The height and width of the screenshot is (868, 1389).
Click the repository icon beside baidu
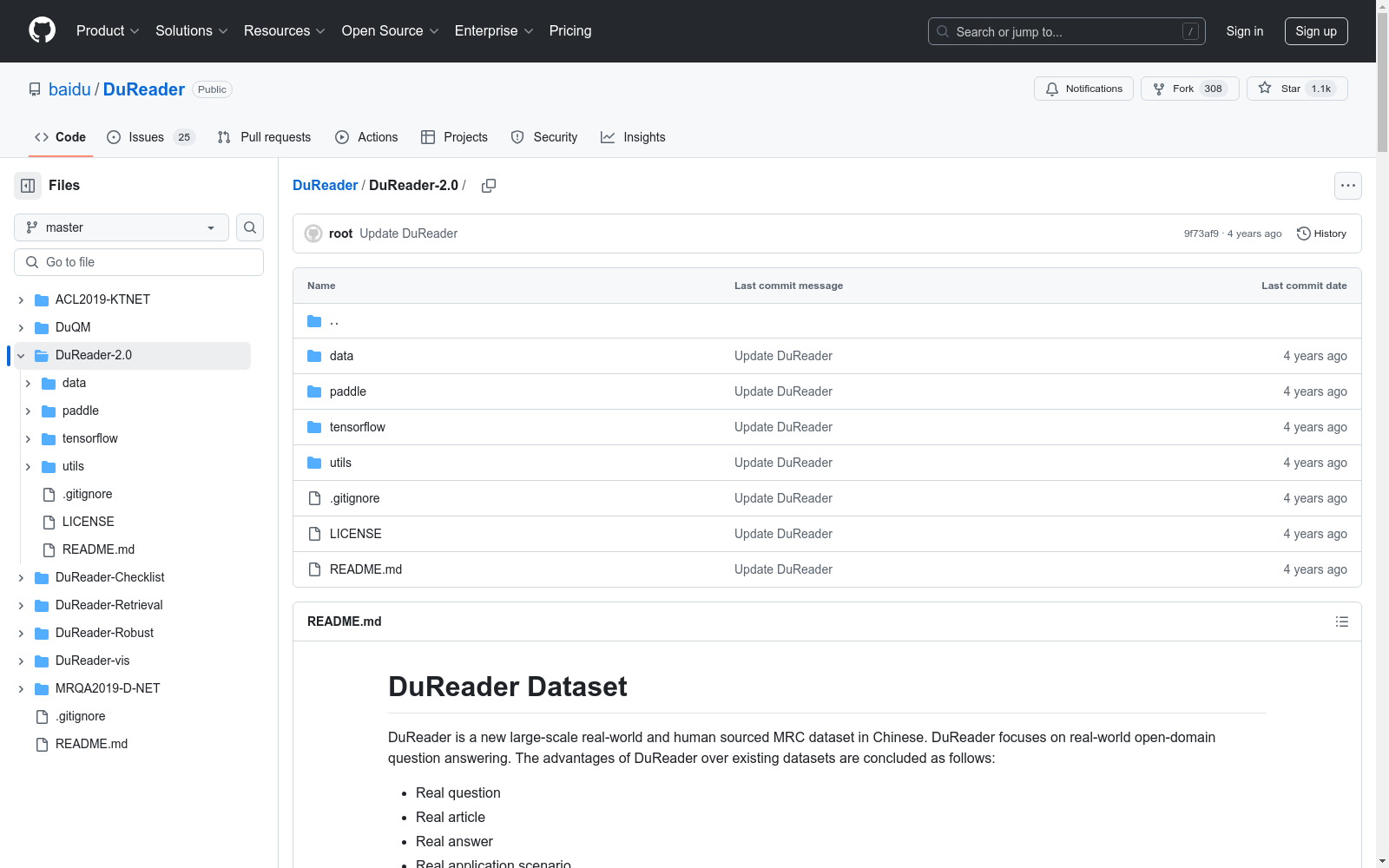(x=35, y=89)
